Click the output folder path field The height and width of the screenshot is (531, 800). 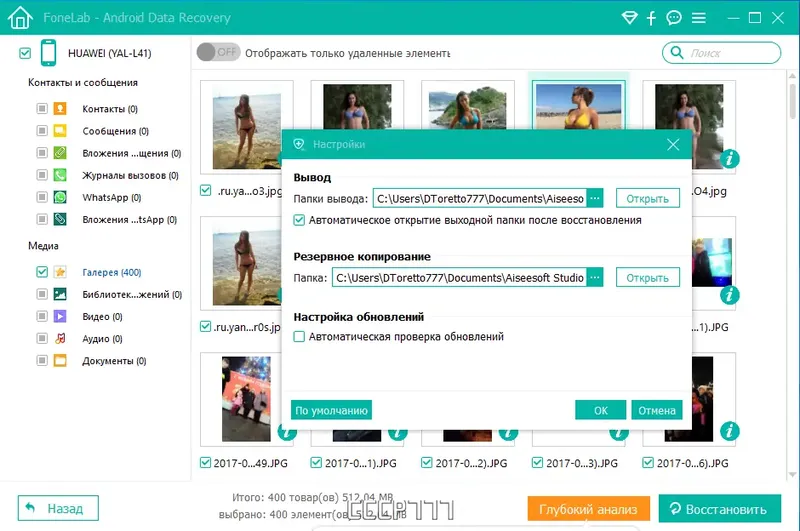point(480,198)
